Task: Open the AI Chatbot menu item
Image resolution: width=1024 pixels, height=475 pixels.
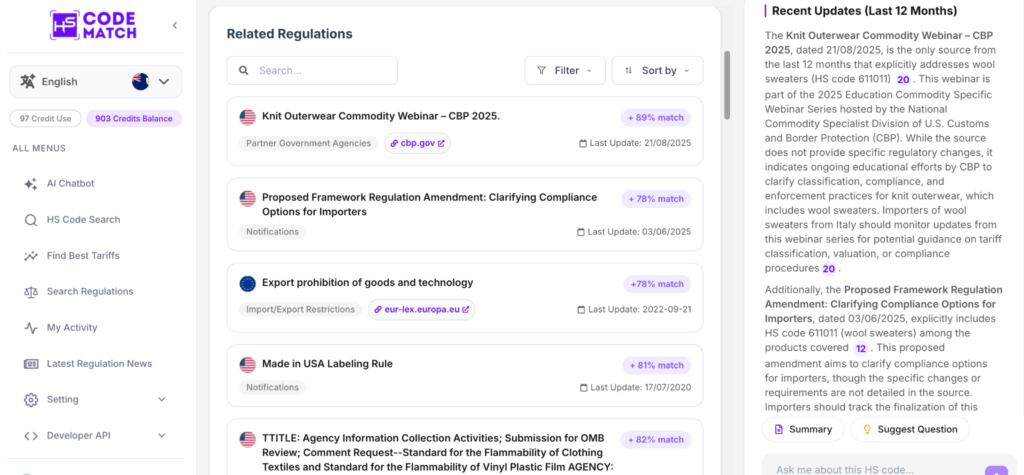Action: (71, 184)
